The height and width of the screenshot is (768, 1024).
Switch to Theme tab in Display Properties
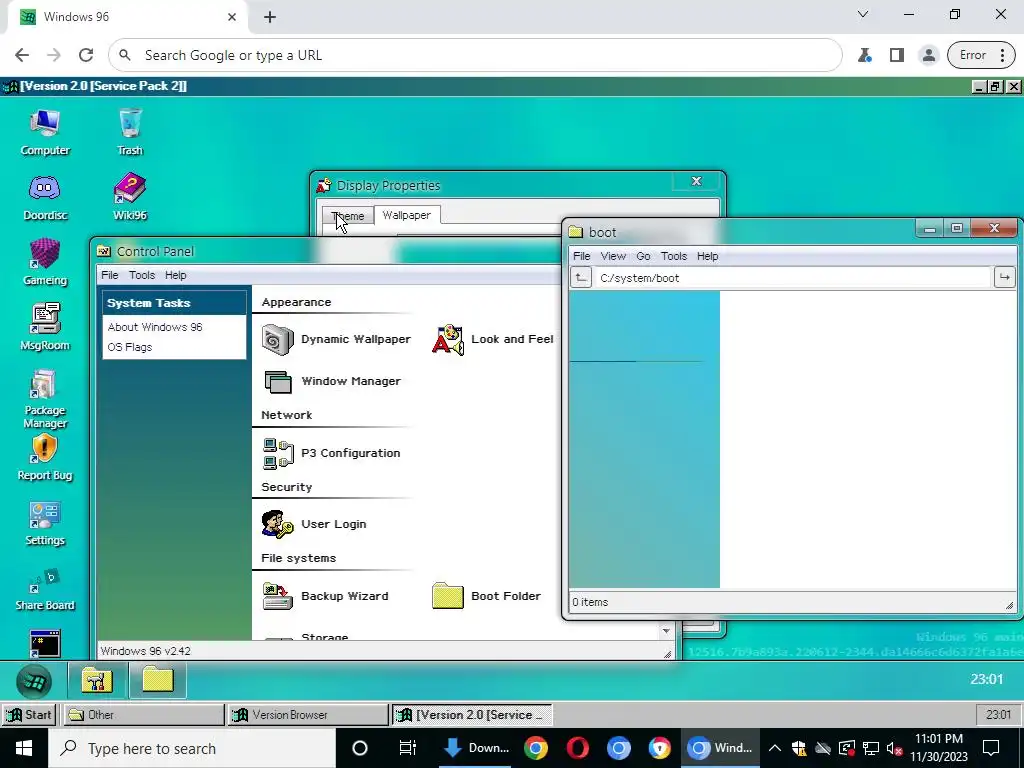pos(347,216)
